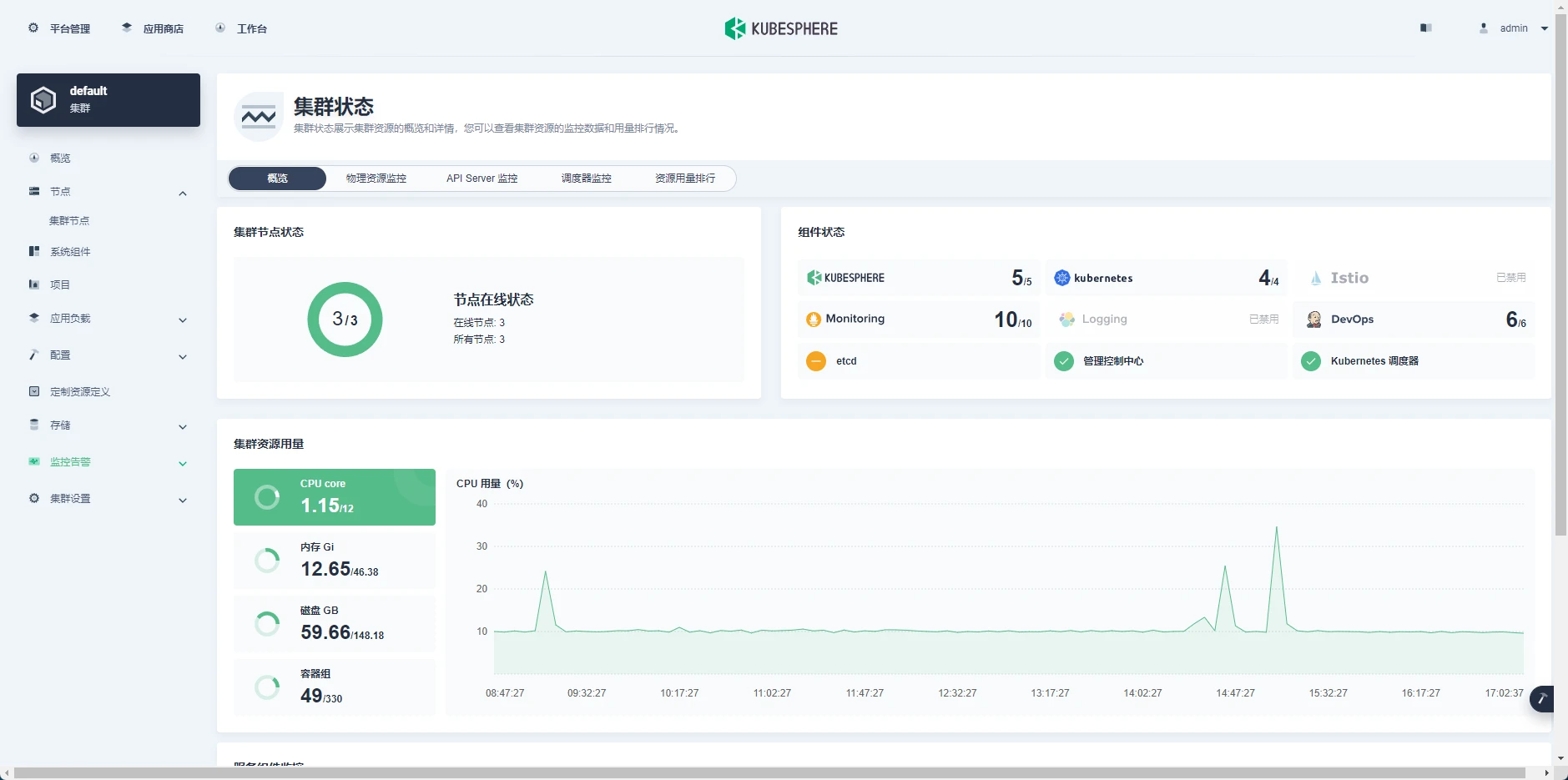Select the 磁盘 GB usage card

tap(335, 624)
